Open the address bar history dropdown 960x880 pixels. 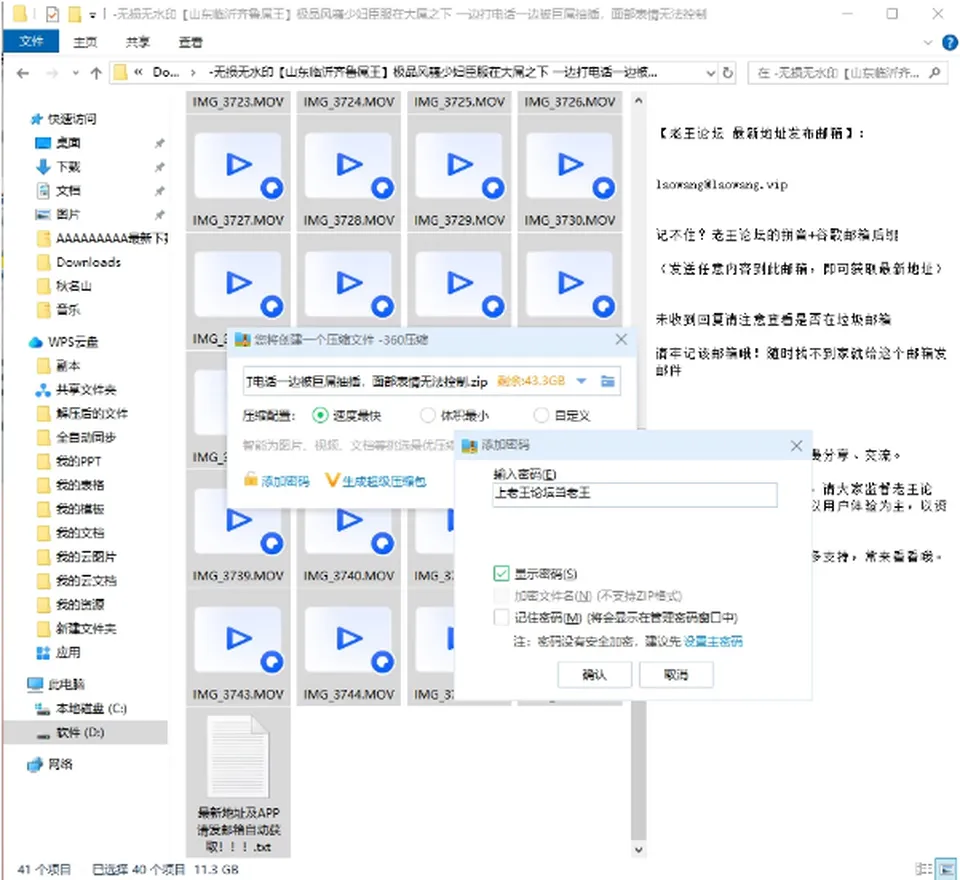(710, 73)
